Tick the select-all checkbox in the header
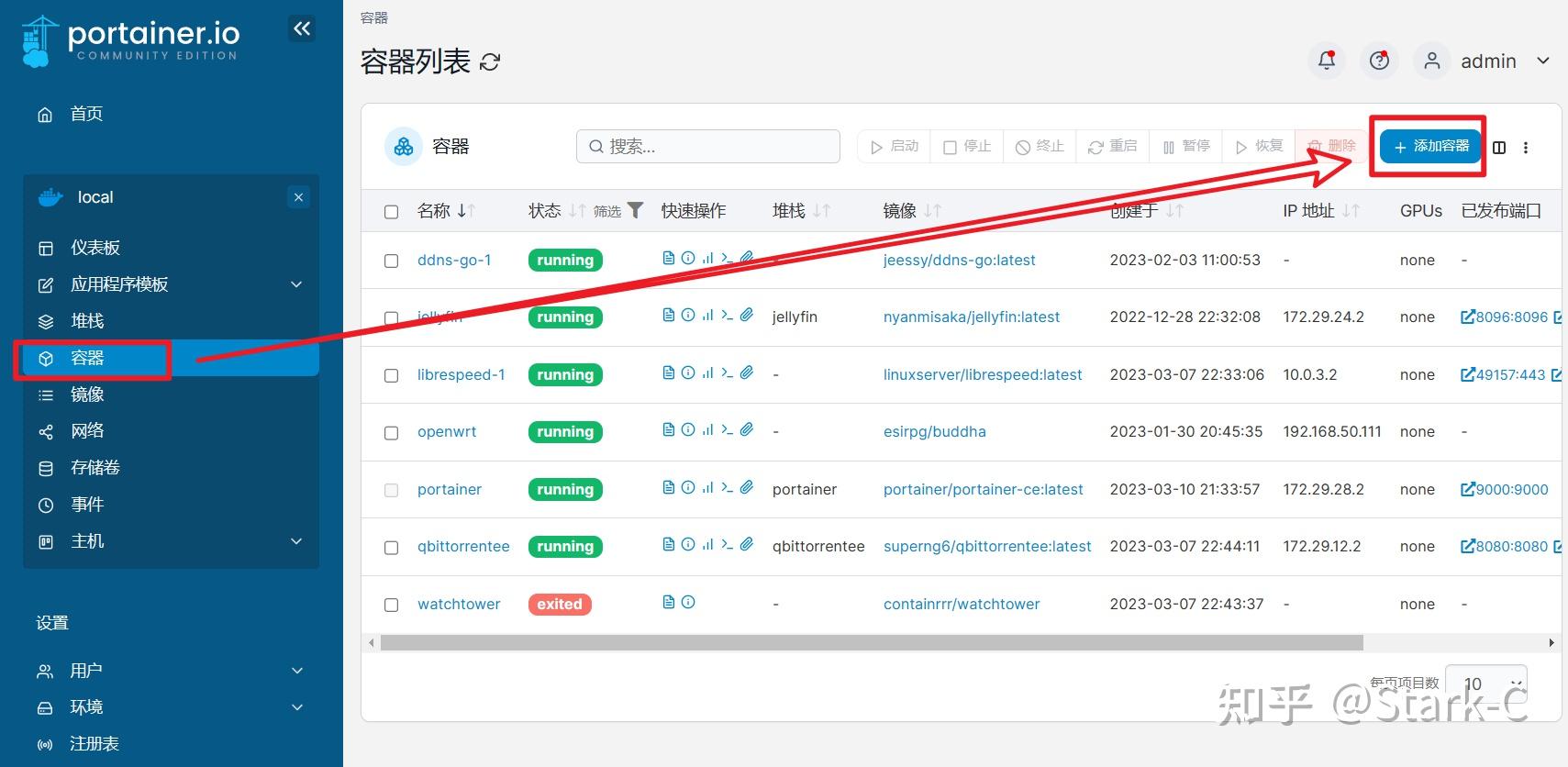This screenshot has width=1568, height=767. pyautogui.click(x=392, y=212)
